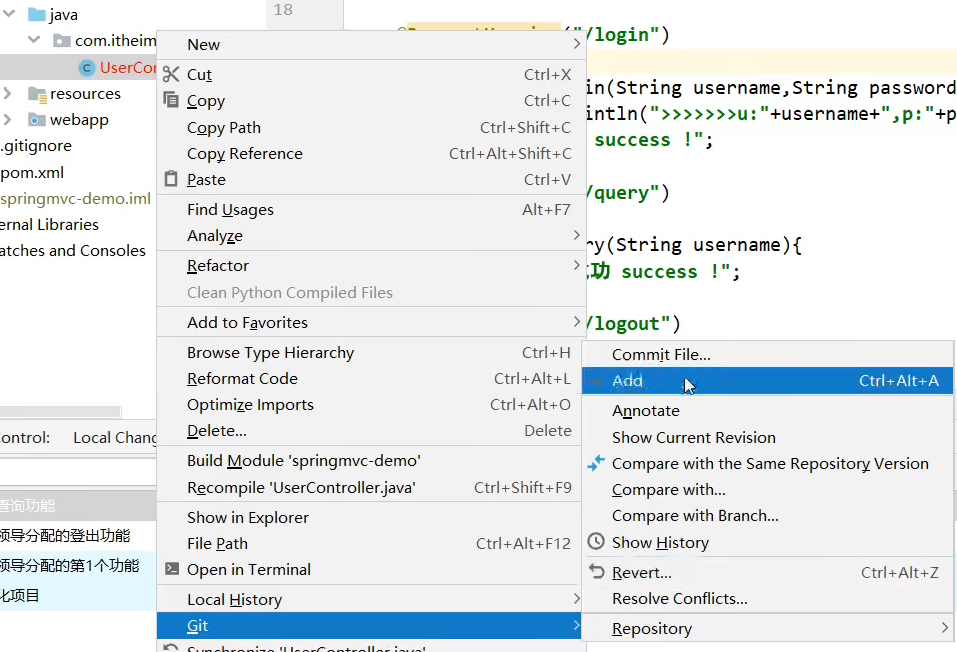
Task: Click the webapp folder icon
Action: point(37,120)
